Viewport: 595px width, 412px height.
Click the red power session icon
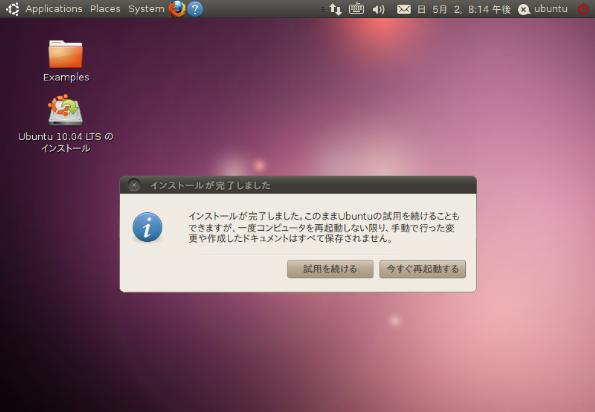pos(584,9)
